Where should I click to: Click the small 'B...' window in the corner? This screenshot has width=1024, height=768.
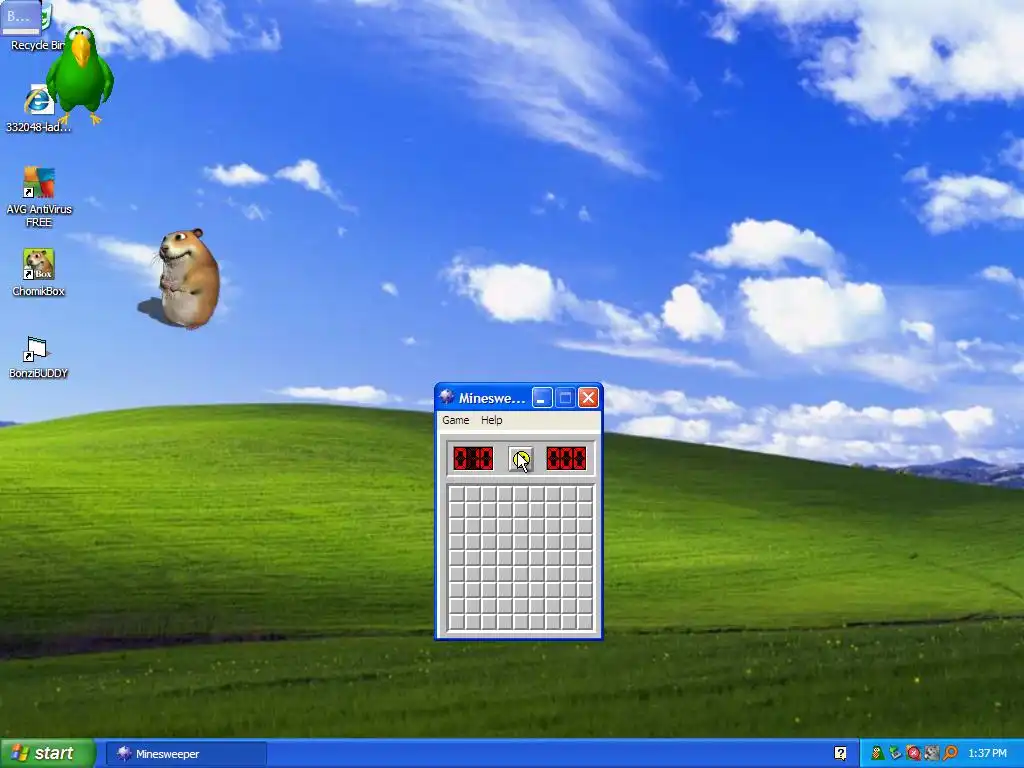tap(20, 18)
